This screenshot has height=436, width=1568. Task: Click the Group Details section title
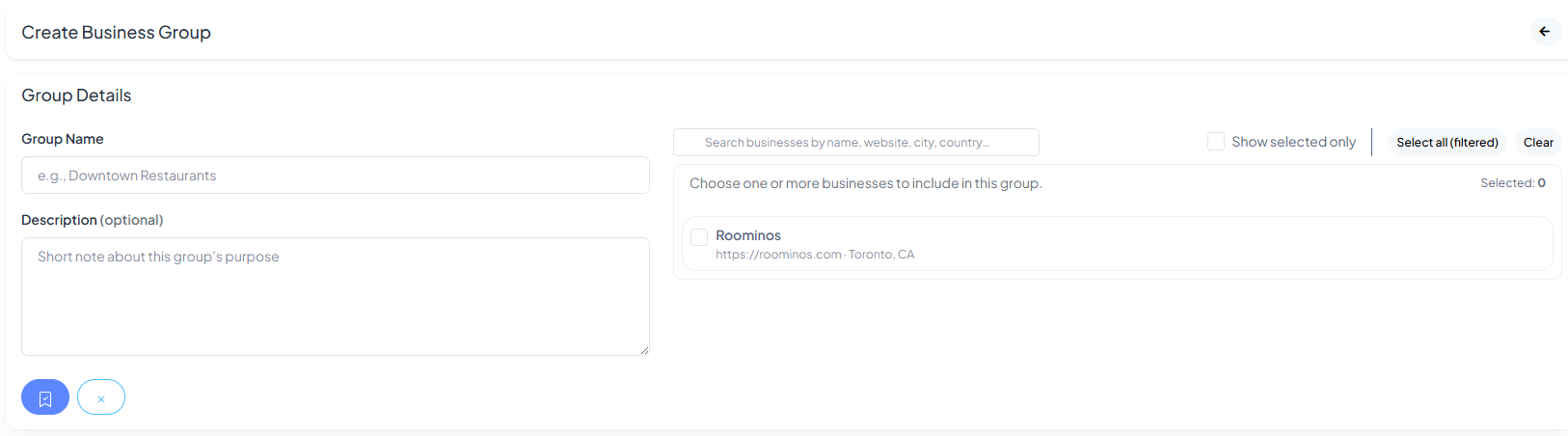(76, 95)
